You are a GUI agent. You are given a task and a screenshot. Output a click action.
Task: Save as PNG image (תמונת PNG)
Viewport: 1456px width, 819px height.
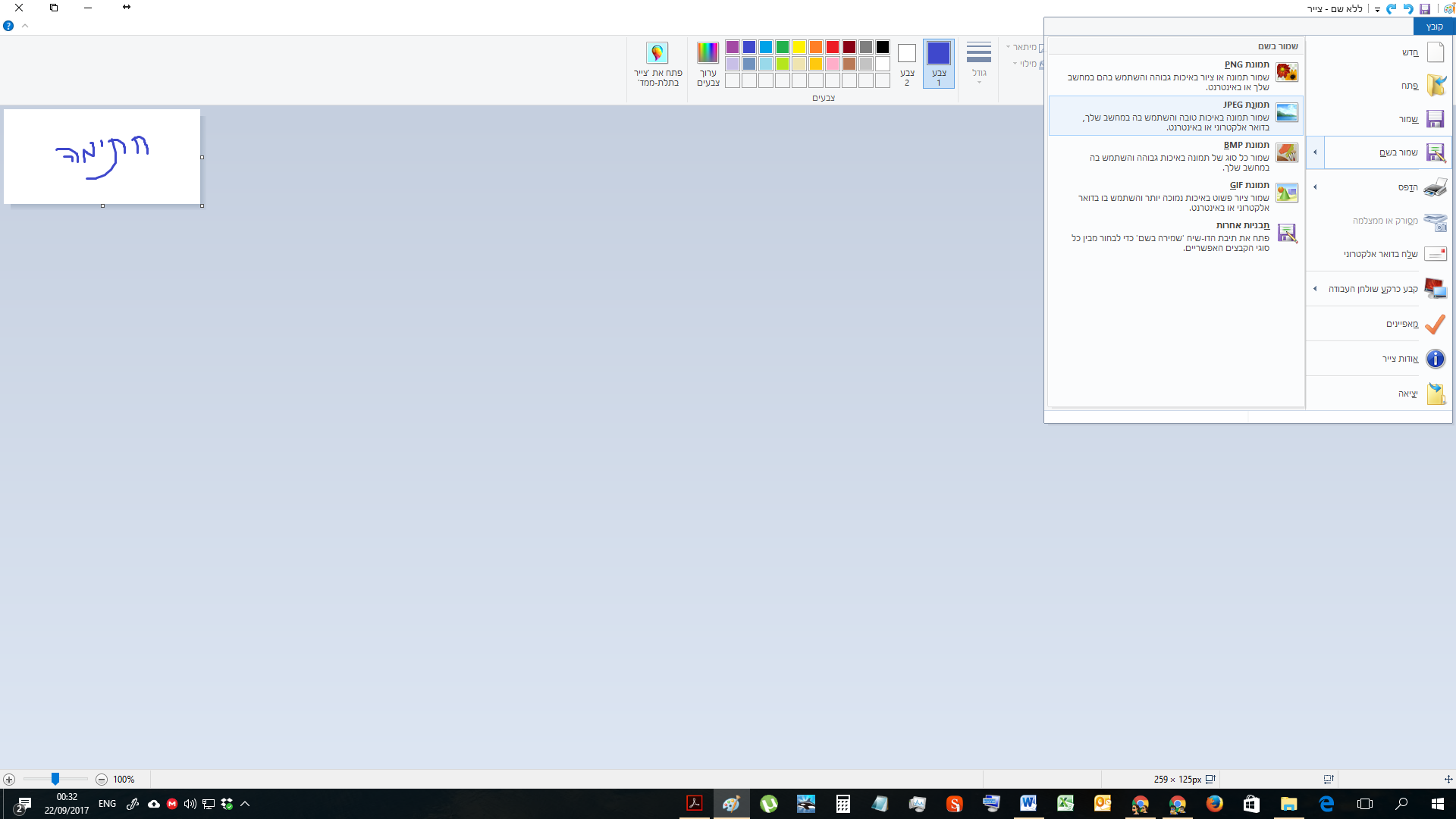pos(1175,75)
